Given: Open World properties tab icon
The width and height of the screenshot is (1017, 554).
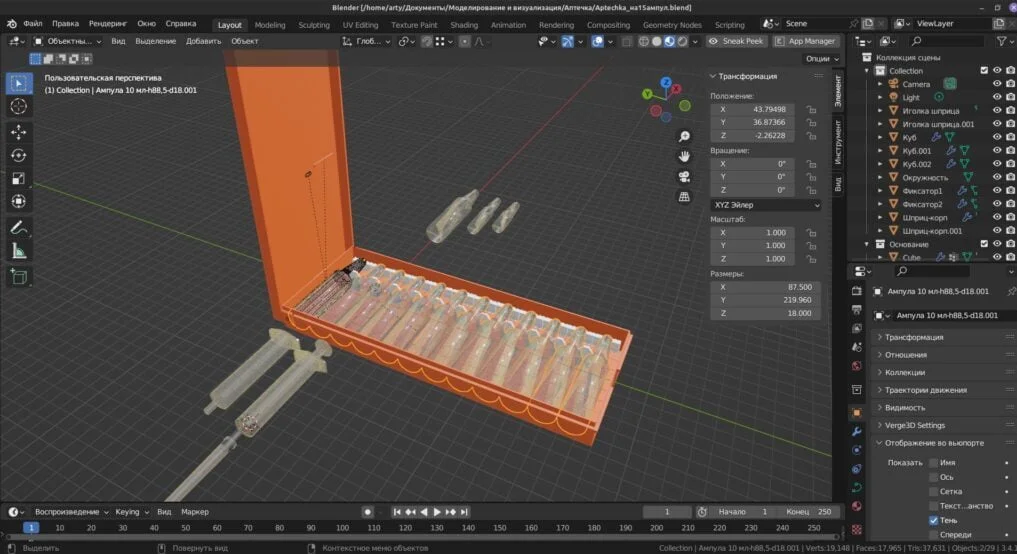Looking at the screenshot, I should 857,366.
